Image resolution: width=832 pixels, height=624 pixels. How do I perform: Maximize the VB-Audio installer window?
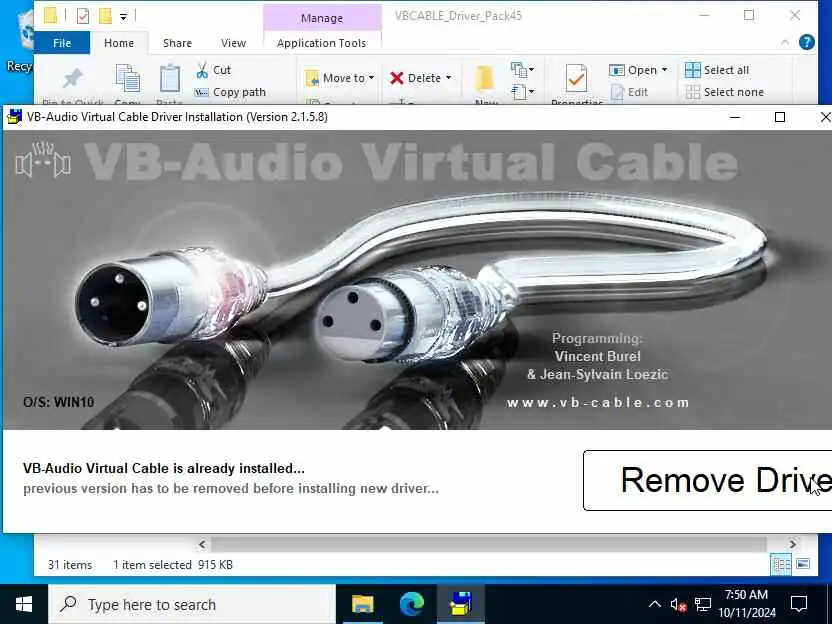[779, 117]
